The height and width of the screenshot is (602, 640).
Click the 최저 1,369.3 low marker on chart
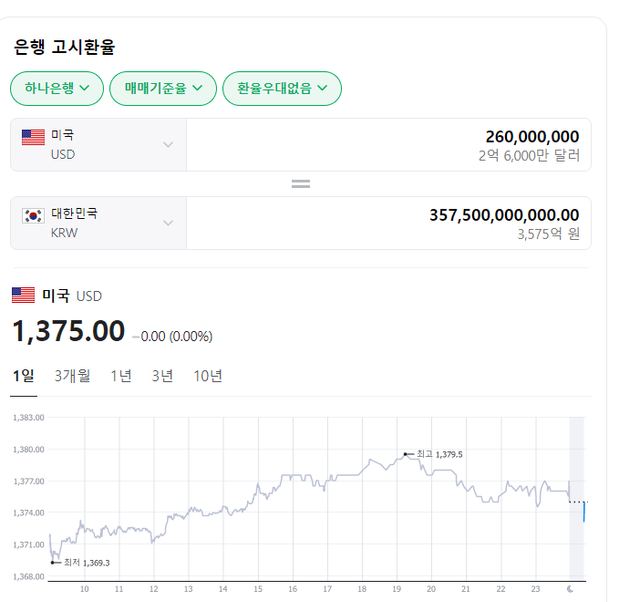coord(52,562)
